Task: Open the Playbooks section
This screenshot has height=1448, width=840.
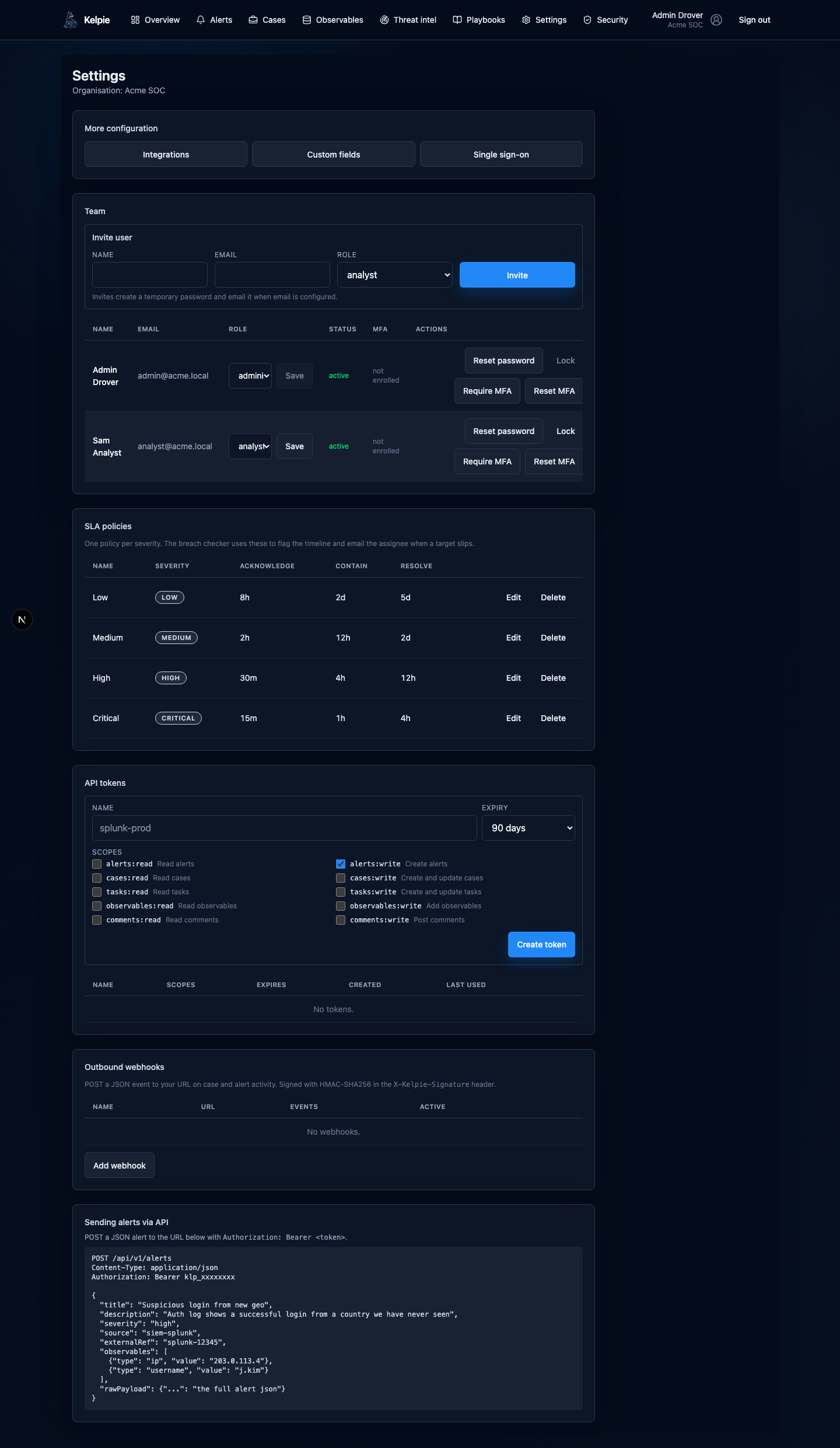Action: coord(479,20)
